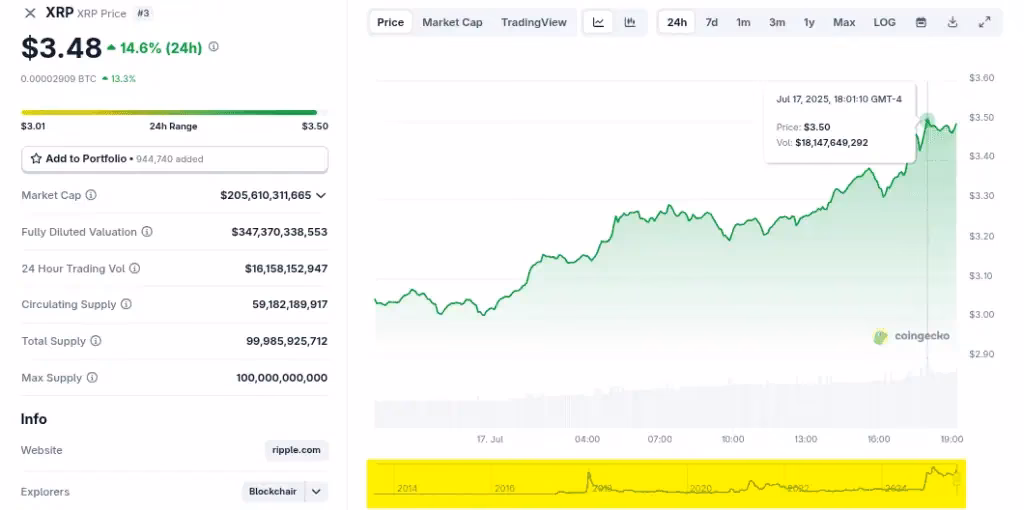Click info icon beside Market Cap
Screen dimensions: 1024x510
91,195
